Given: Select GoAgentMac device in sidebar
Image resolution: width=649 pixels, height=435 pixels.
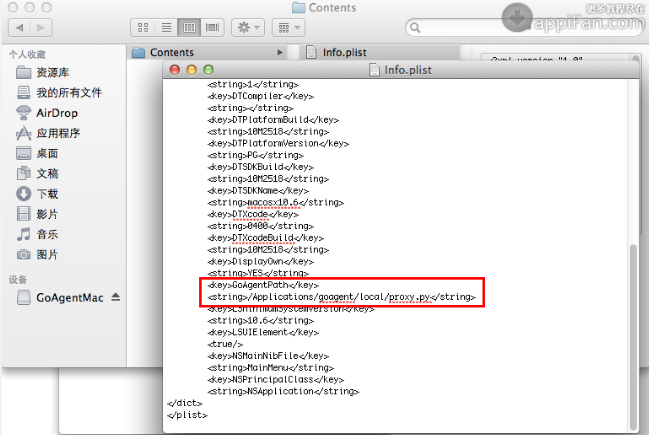Looking at the screenshot, I should (60, 297).
